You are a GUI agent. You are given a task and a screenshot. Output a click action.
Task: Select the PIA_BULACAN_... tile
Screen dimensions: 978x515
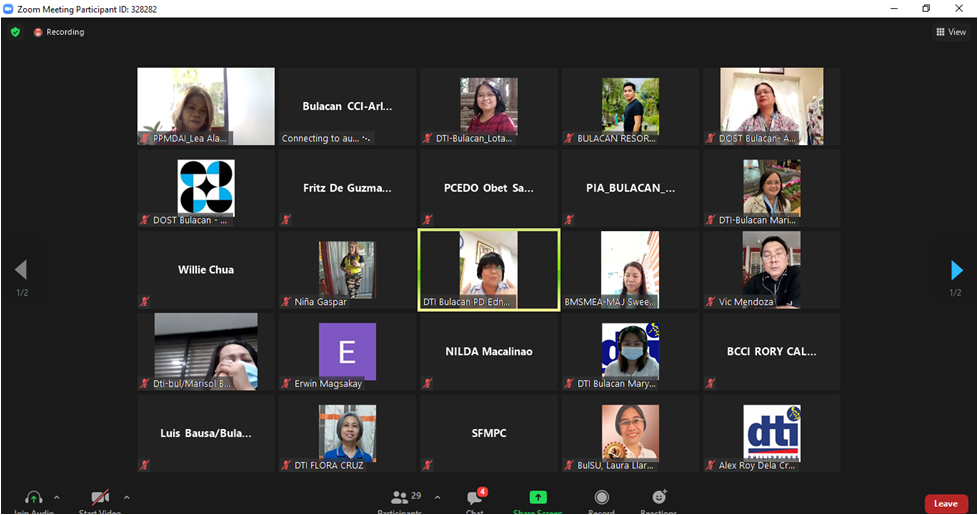pyautogui.click(x=631, y=188)
